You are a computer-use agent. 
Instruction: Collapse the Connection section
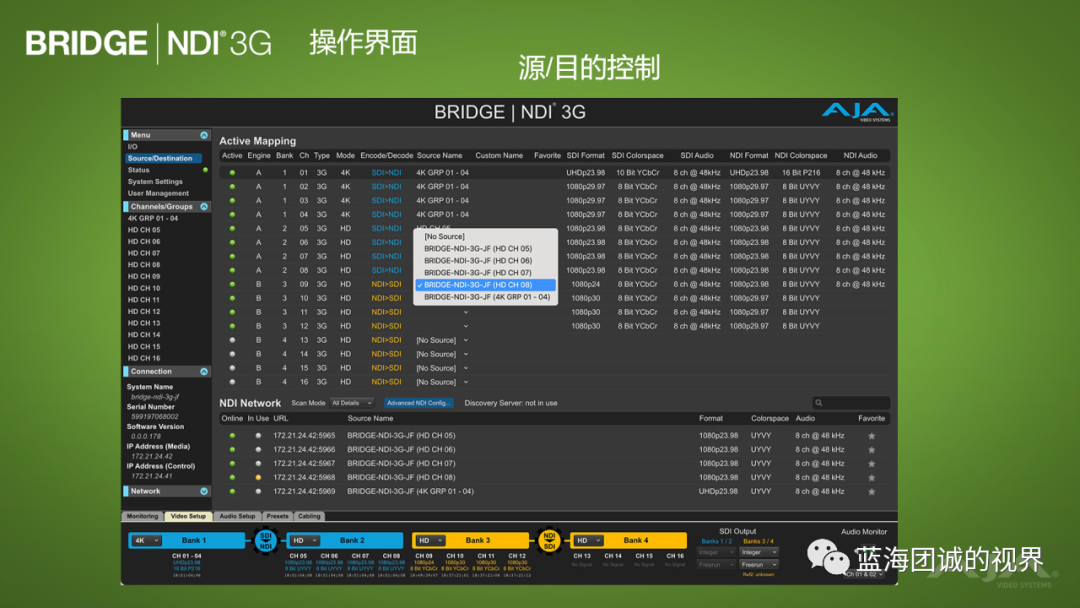click(x=204, y=371)
